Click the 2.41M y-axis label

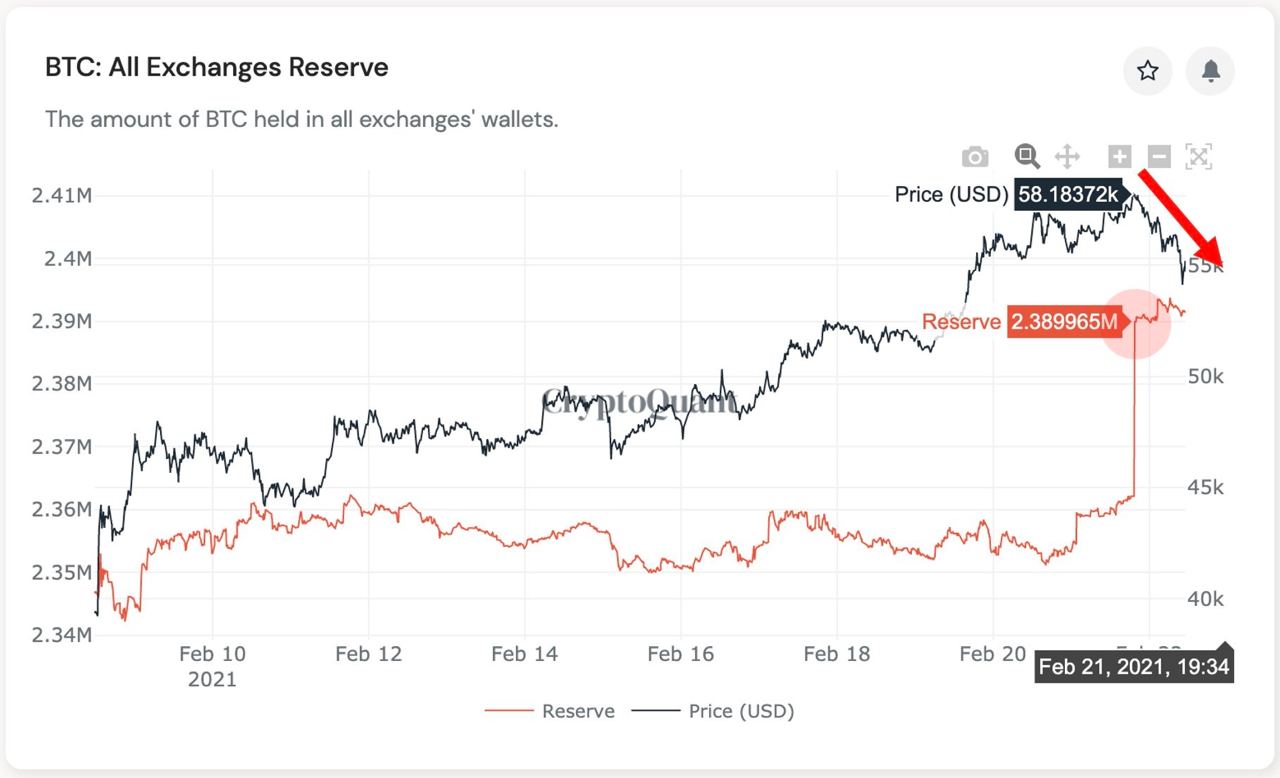(x=62, y=196)
